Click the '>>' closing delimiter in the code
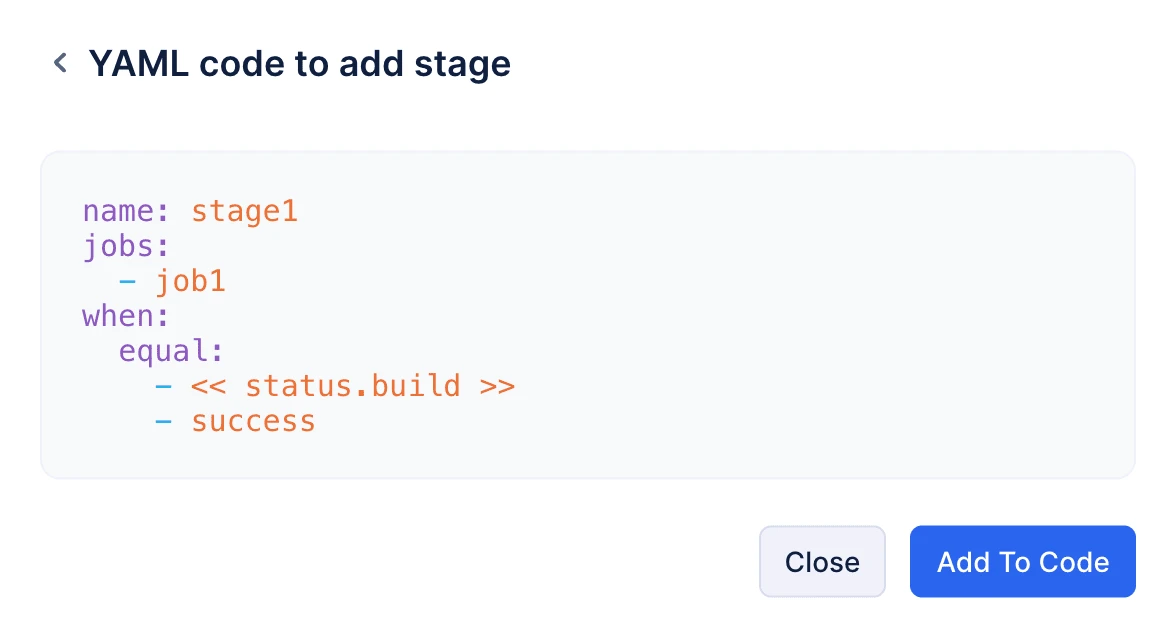Viewport: 1176px width, 636px height. (497, 386)
